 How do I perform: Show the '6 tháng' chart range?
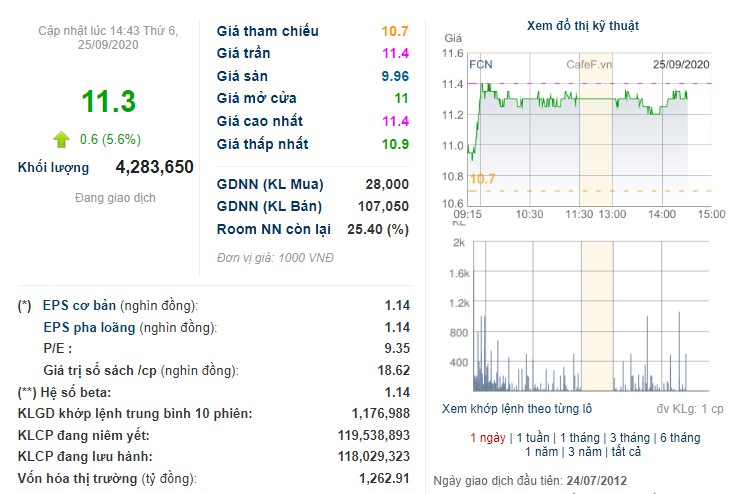[678, 438]
